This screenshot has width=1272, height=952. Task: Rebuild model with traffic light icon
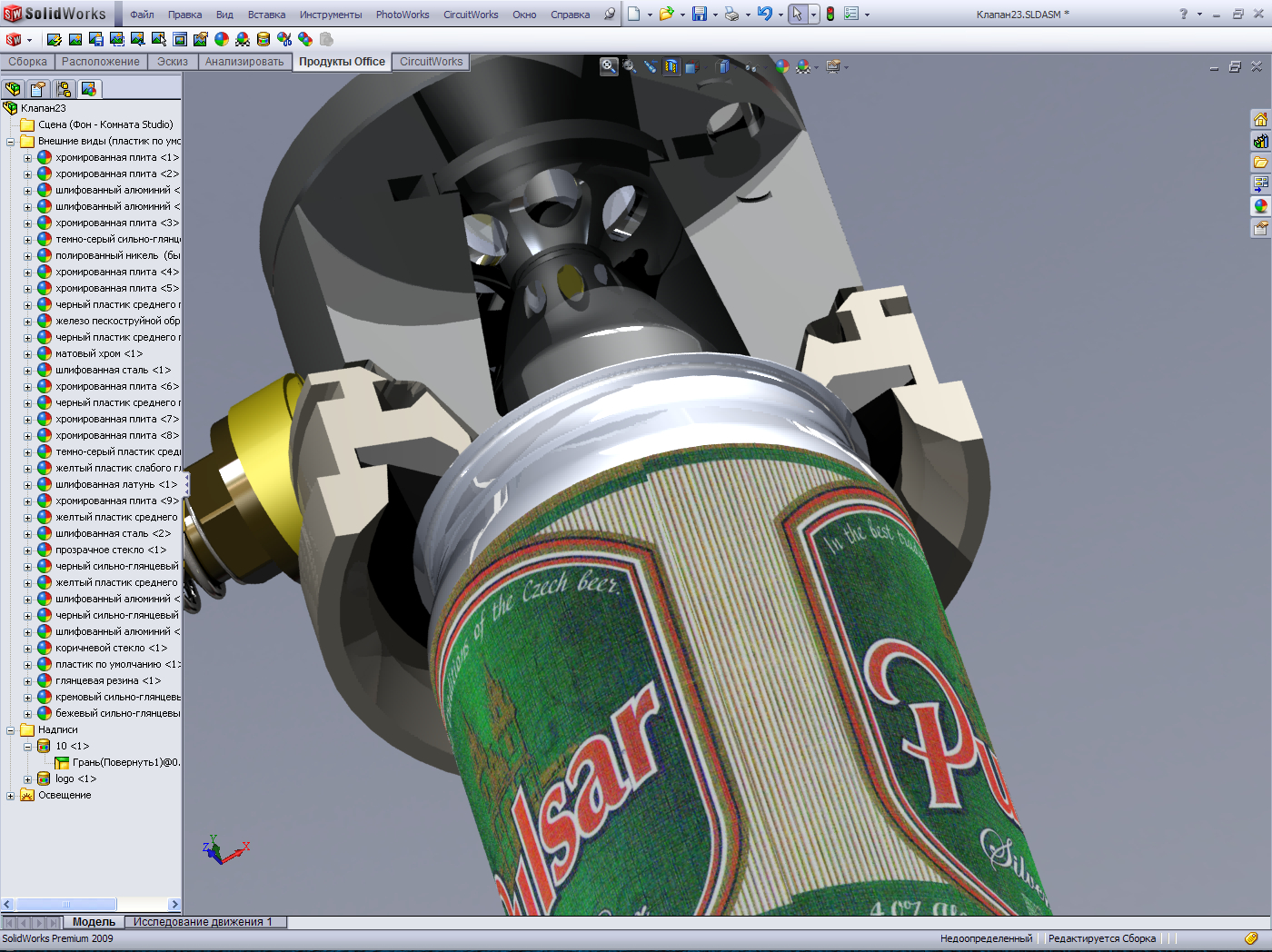(830, 14)
